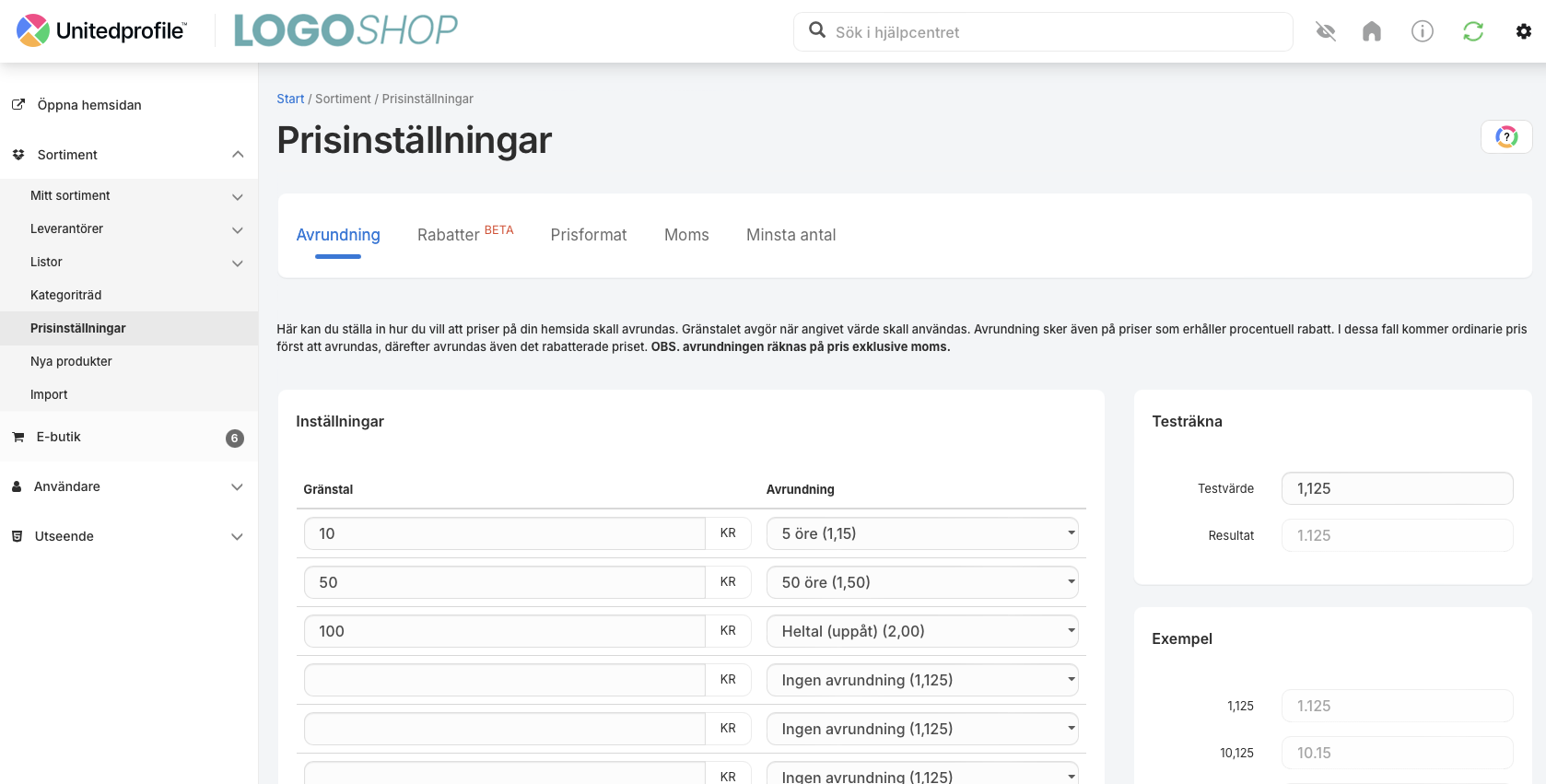Click the green refresh sync icon
1546x784 pixels.
pos(1473,32)
